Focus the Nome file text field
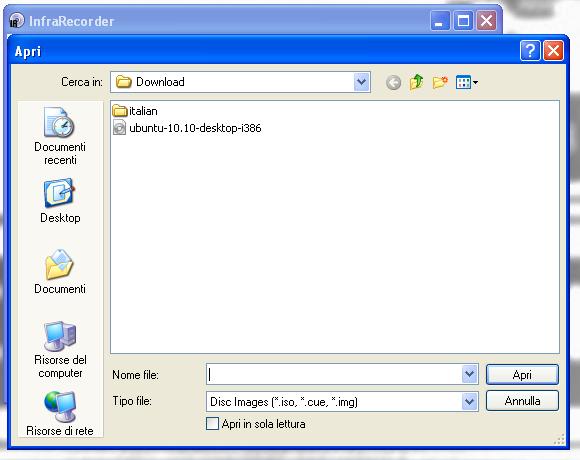Viewport: 580px width, 460px height. coord(334,374)
